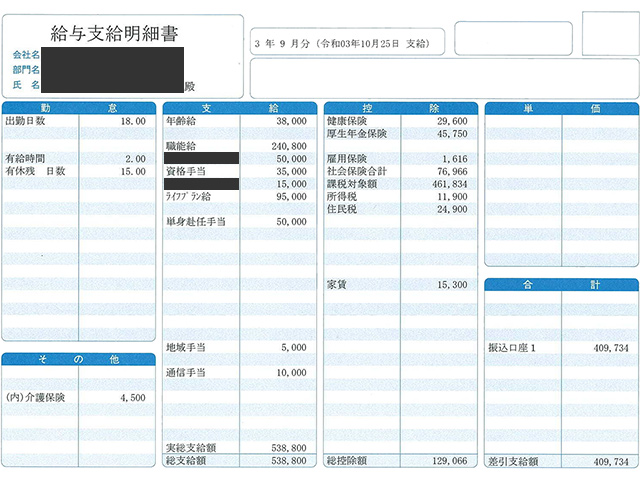Click the 年齢給 amount 38,000
Image resolution: width=640 pixels, height=480 pixels.
(289, 121)
